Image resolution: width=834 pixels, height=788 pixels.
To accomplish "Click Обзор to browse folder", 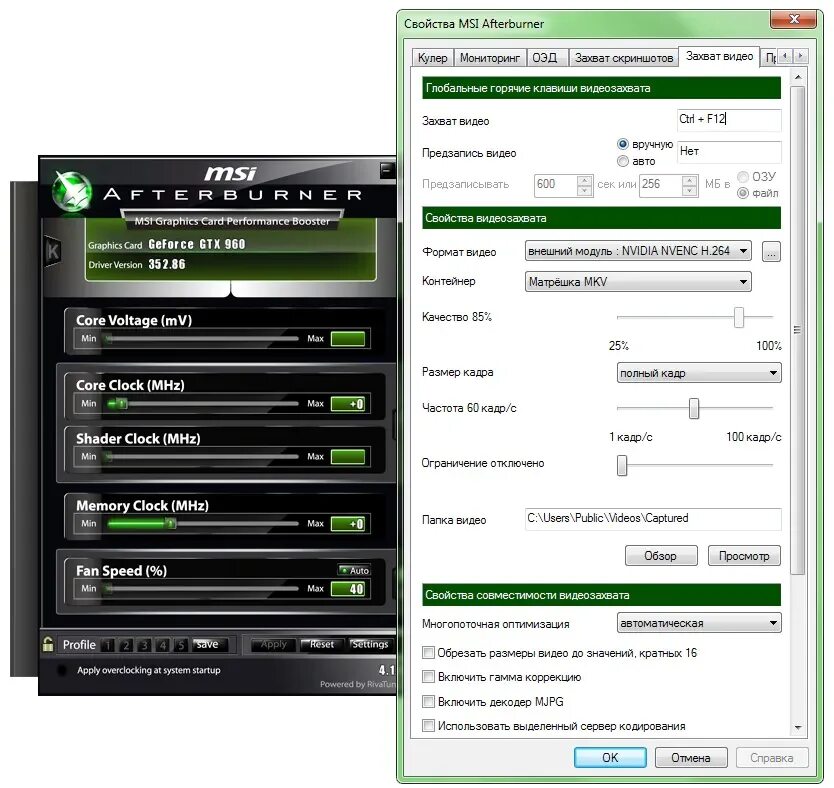I will 661,556.
